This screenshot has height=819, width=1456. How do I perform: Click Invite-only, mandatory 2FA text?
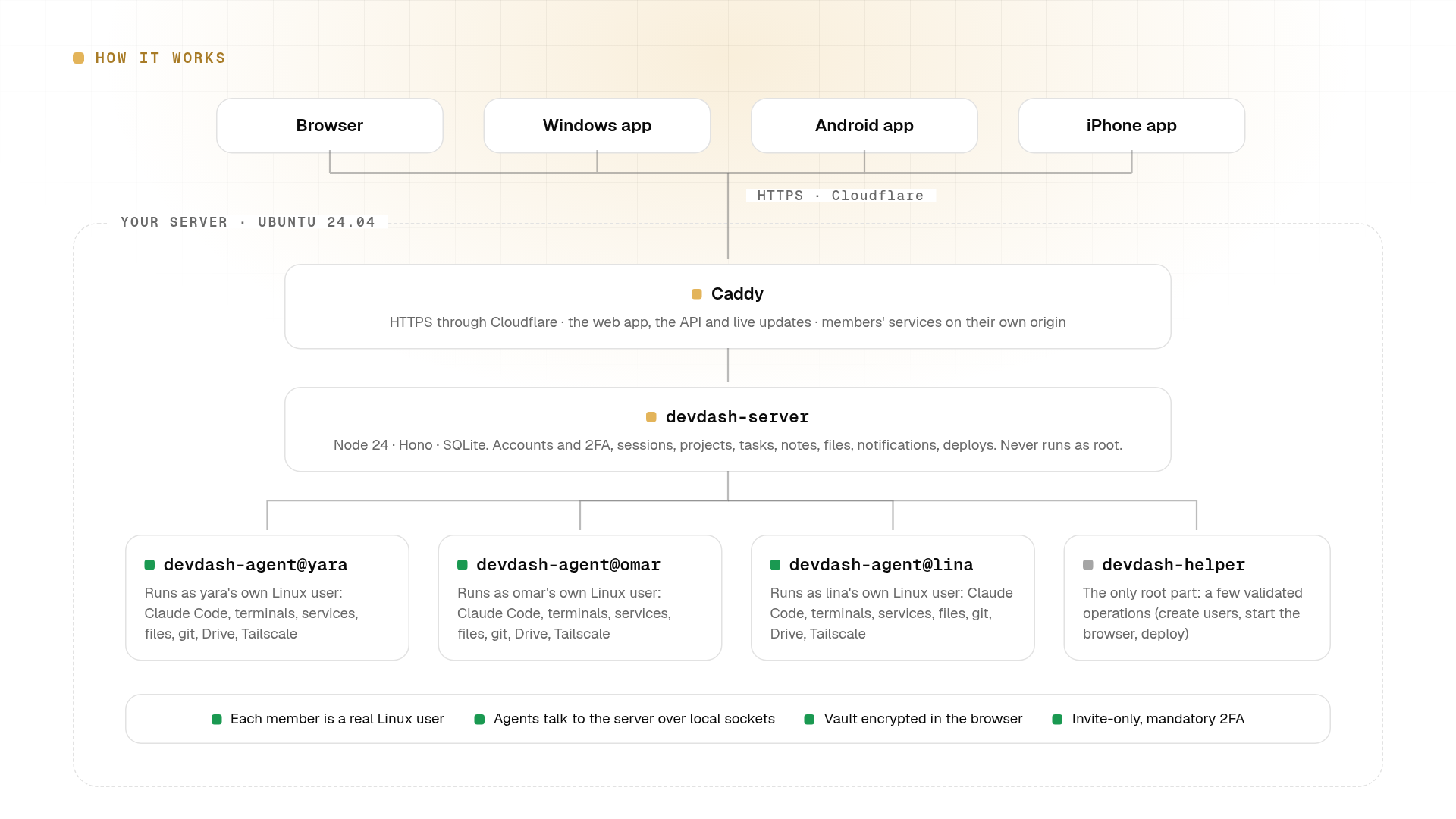pyautogui.click(x=1158, y=719)
